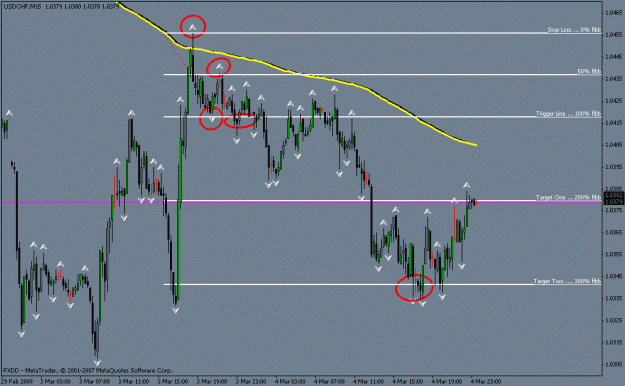This screenshot has width=625, height=386.
Task: Click the 1.0395 price axis label
Action: (x=613, y=166)
